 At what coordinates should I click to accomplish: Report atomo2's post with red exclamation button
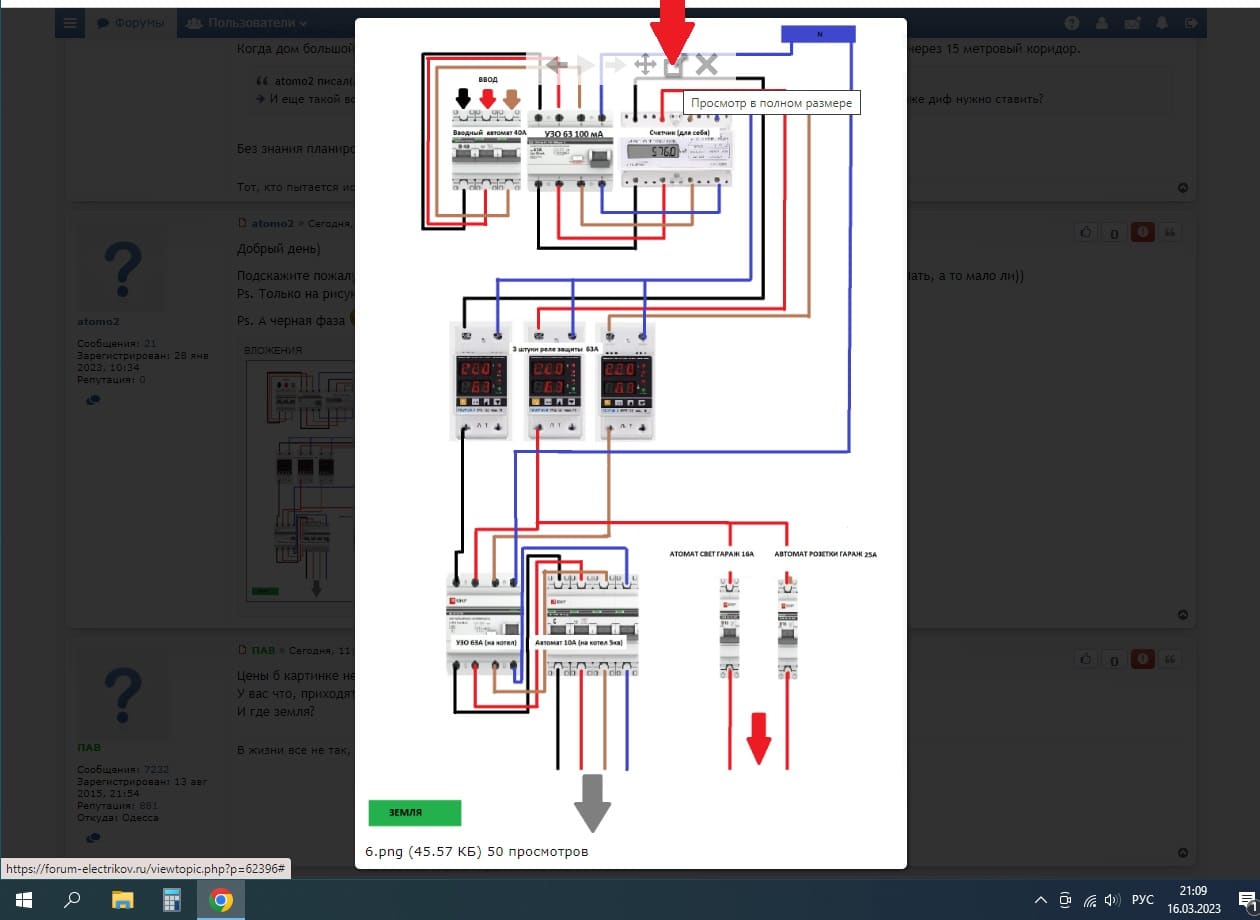pos(1142,233)
